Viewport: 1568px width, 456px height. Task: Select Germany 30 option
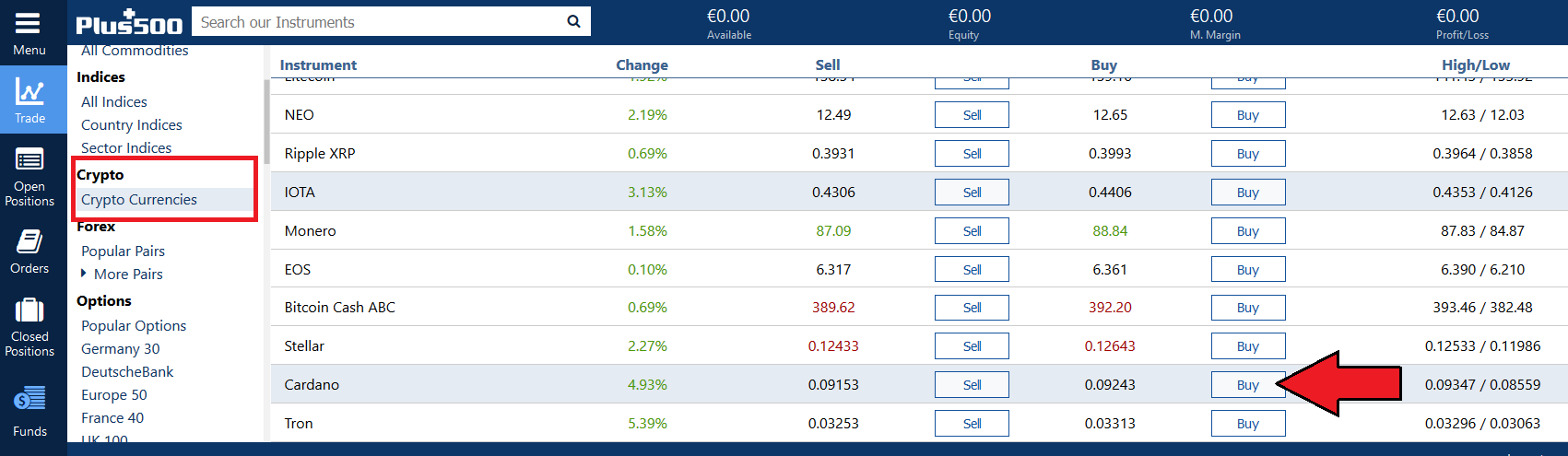point(120,348)
